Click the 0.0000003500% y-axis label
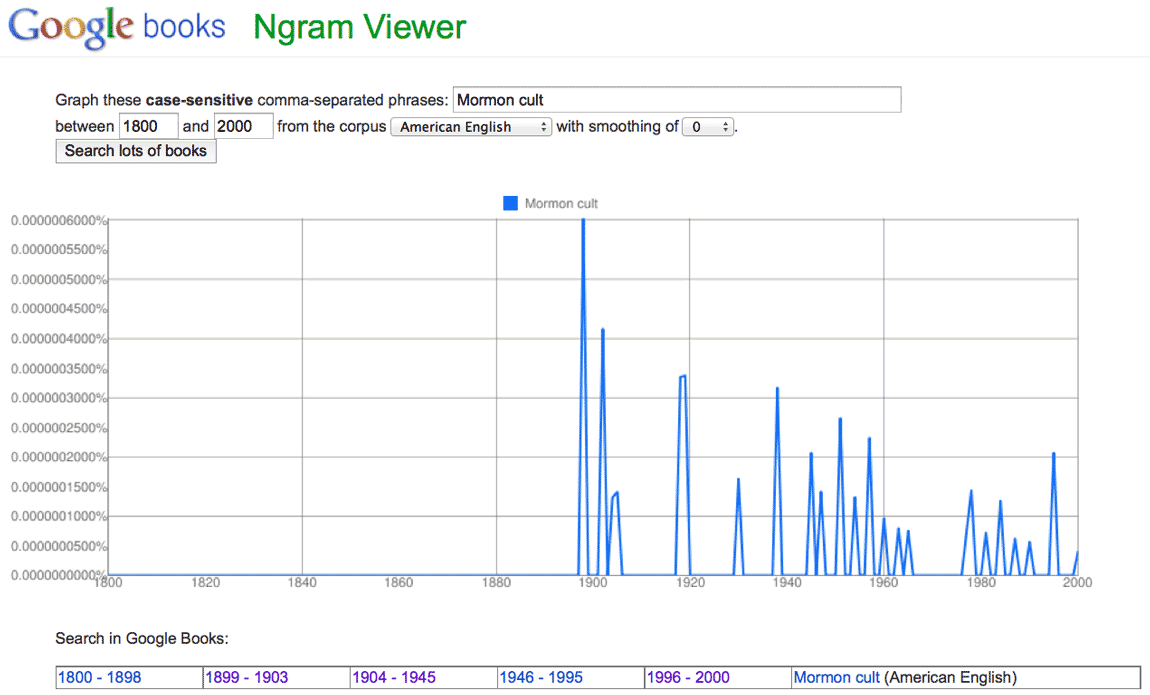The width and height of the screenshot is (1150, 695). click(x=59, y=368)
